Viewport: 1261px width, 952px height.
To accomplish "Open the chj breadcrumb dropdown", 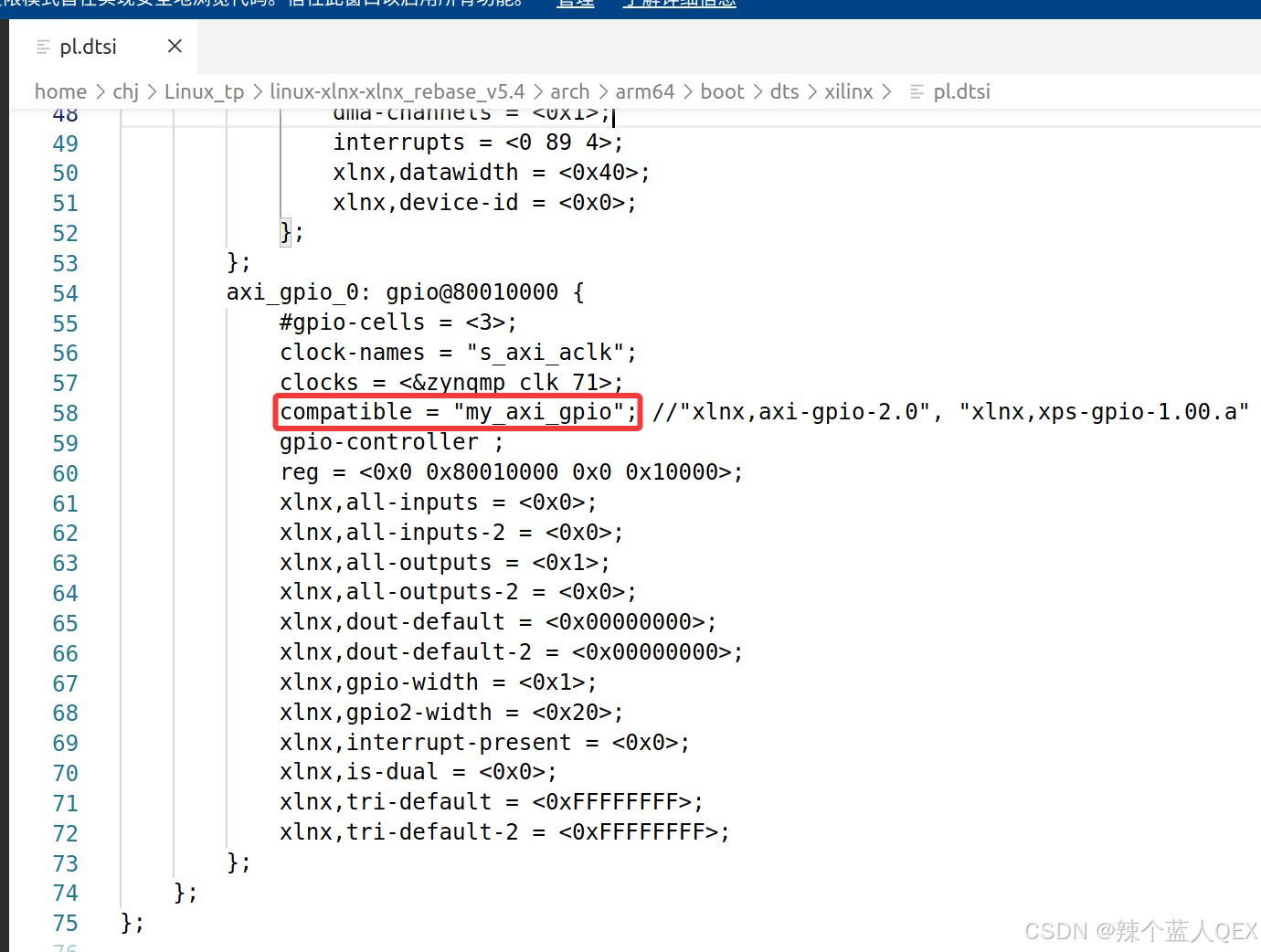I will point(125,91).
